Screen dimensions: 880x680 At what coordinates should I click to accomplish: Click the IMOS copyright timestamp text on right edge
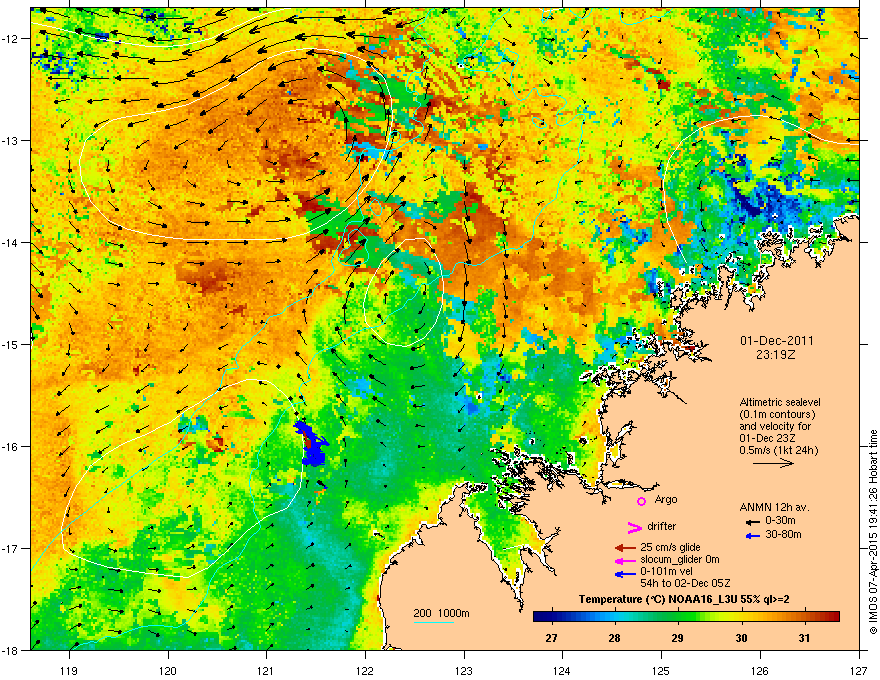tap(873, 532)
